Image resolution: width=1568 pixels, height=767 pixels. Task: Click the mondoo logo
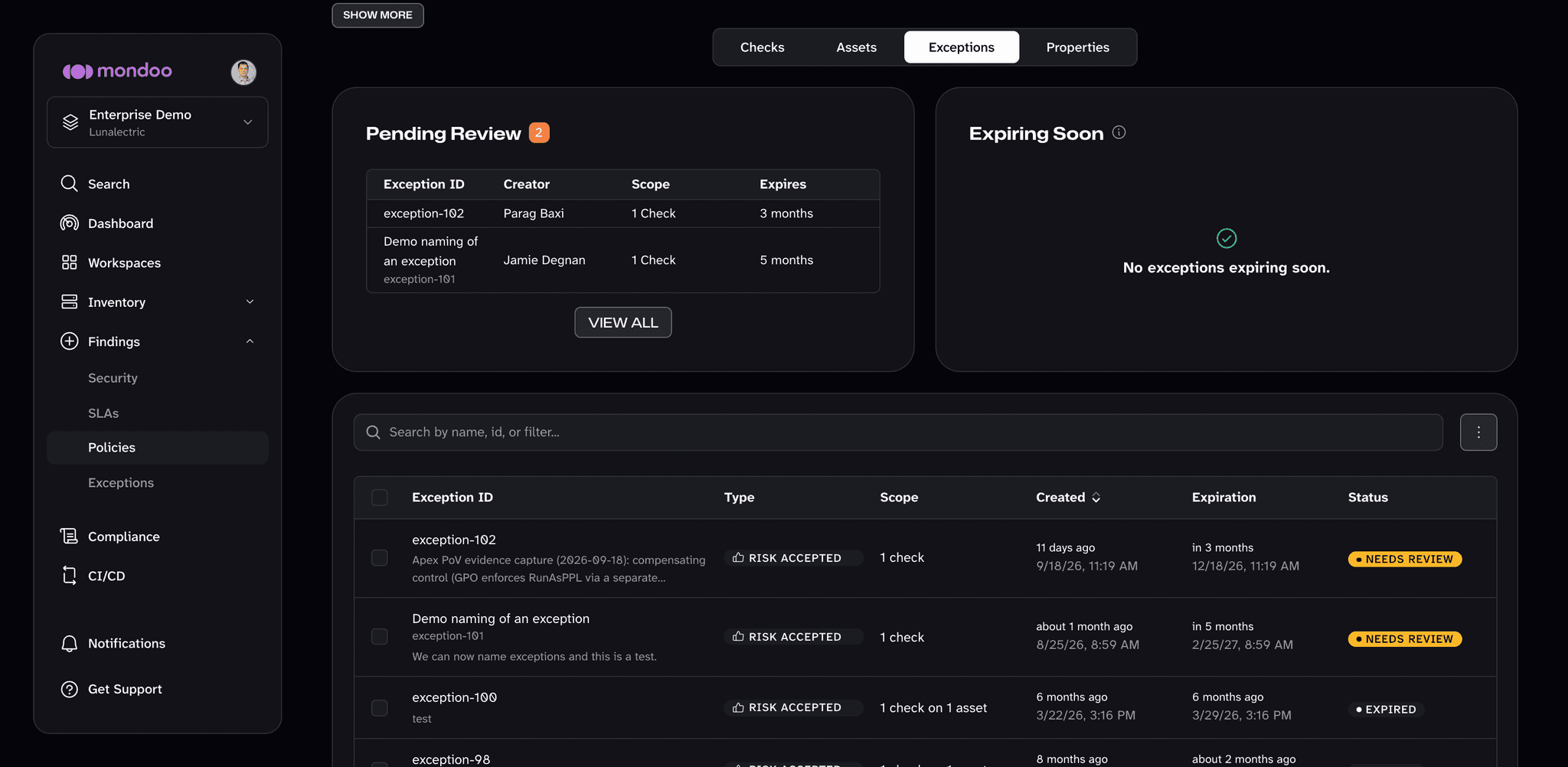click(x=117, y=71)
